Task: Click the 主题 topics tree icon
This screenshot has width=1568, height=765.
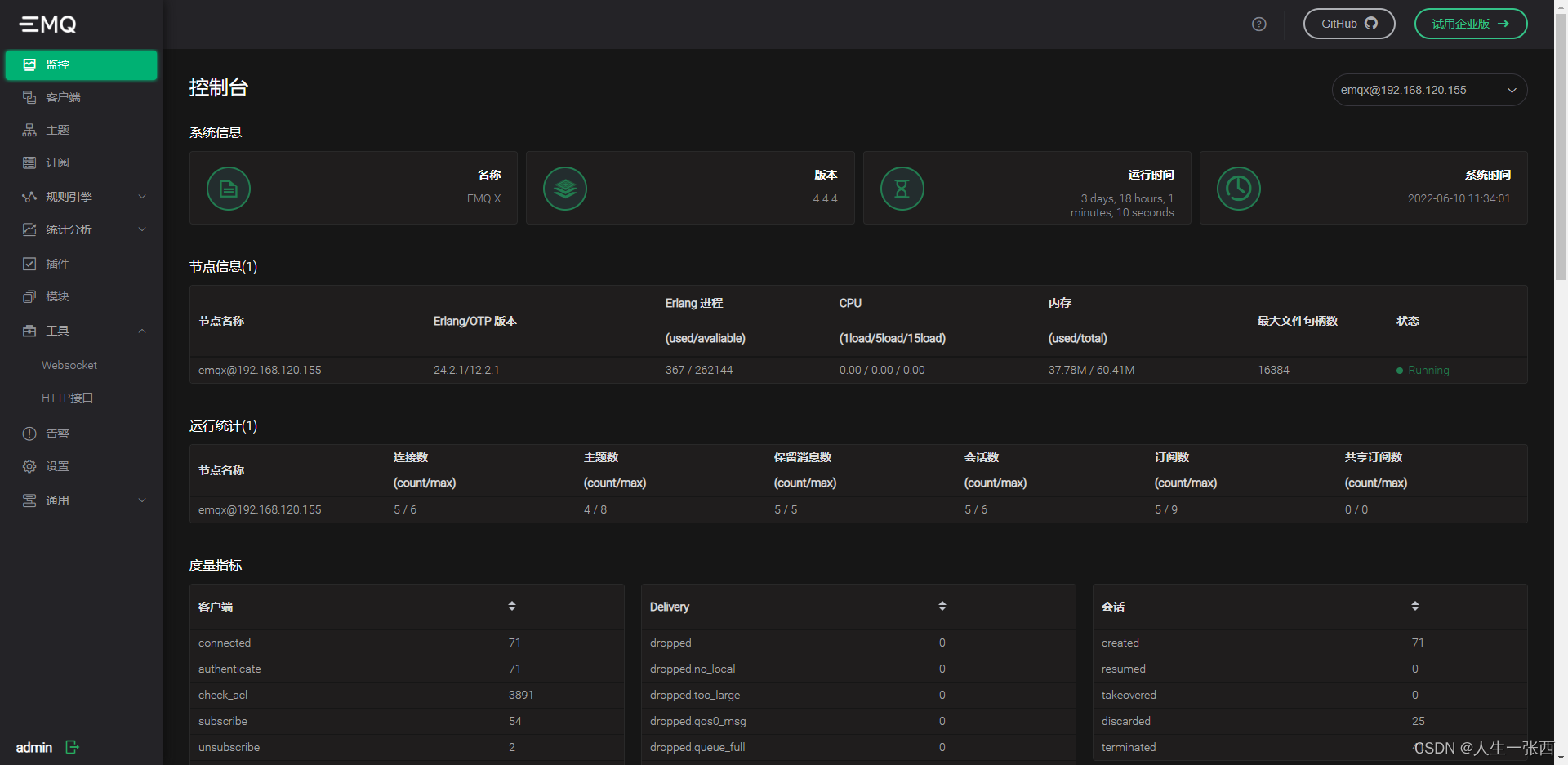Action: (x=29, y=130)
